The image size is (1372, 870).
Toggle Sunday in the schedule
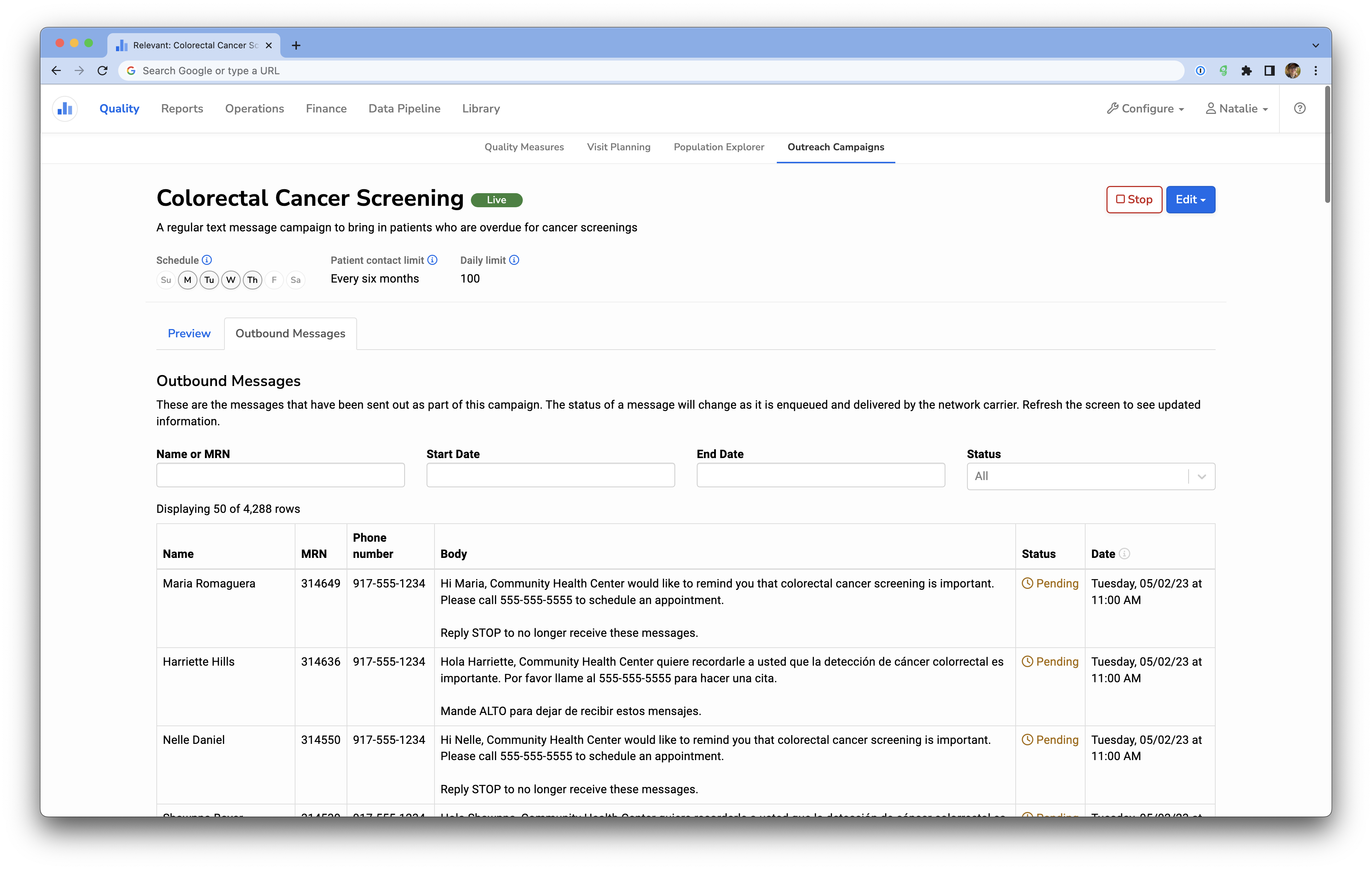coord(166,280)
